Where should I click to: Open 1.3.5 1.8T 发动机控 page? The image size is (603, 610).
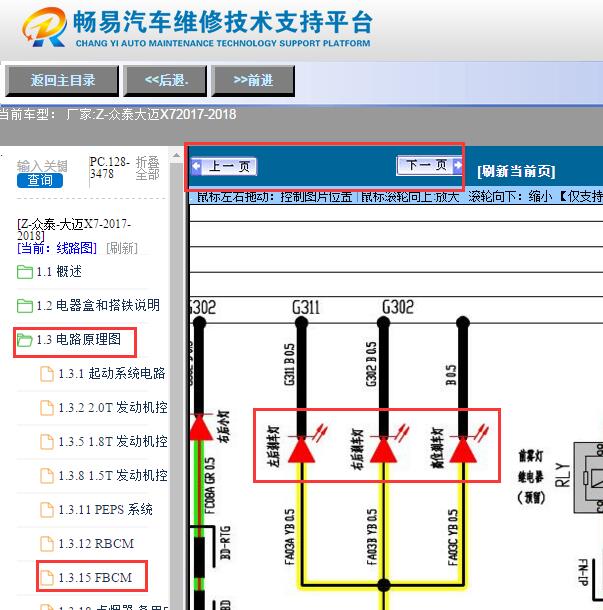tap(113, 442)
